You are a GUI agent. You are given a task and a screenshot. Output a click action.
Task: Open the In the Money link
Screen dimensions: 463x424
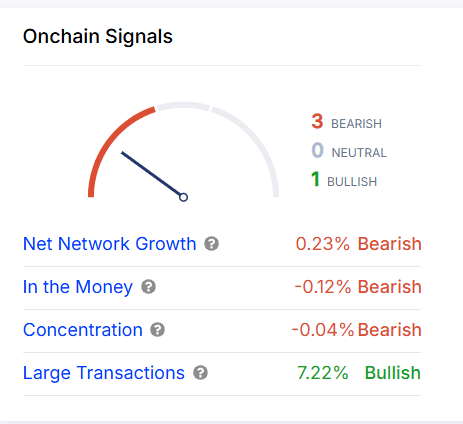pos(78,287)
